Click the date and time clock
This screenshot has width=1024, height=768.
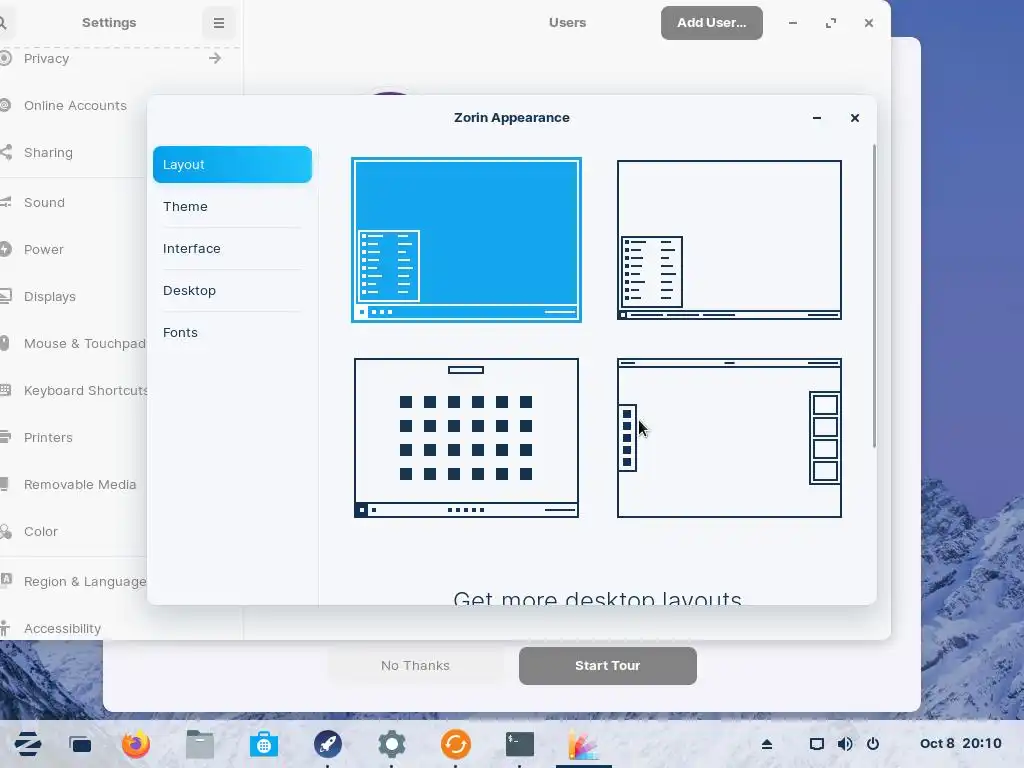click(960, 744)
